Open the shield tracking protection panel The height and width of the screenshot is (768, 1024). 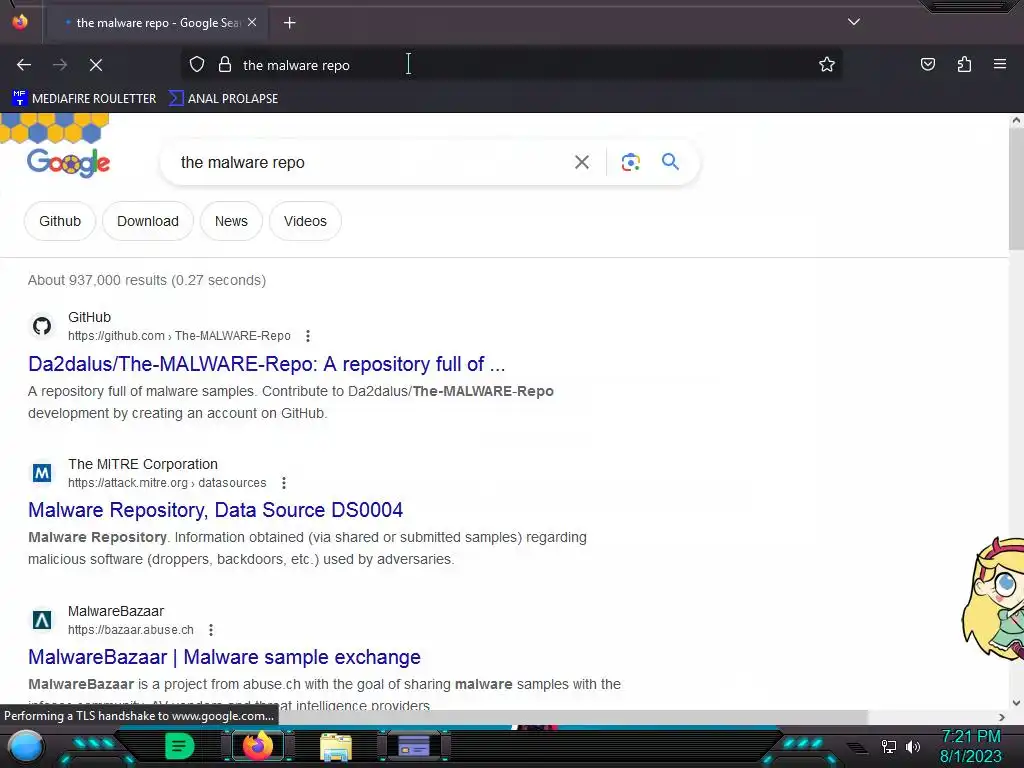(197, 65)
